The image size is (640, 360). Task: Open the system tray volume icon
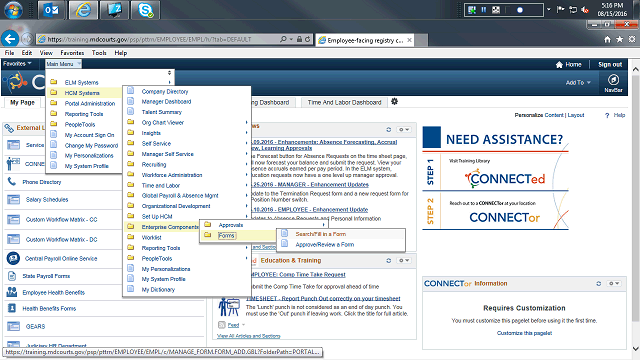coord(585,10)
